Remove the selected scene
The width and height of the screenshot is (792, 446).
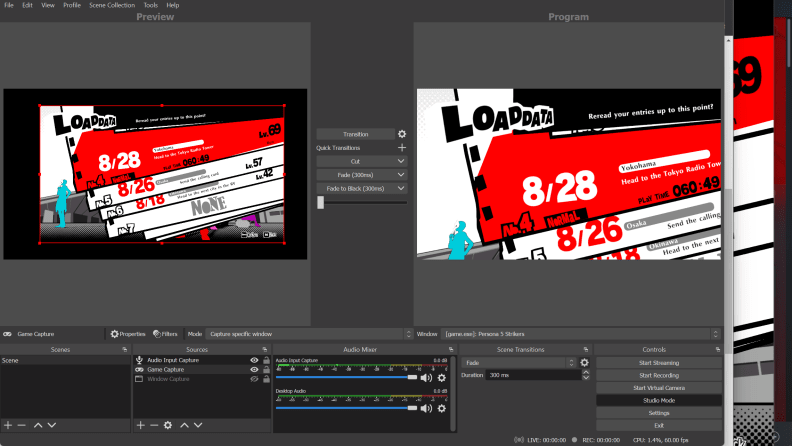point(21,425)
